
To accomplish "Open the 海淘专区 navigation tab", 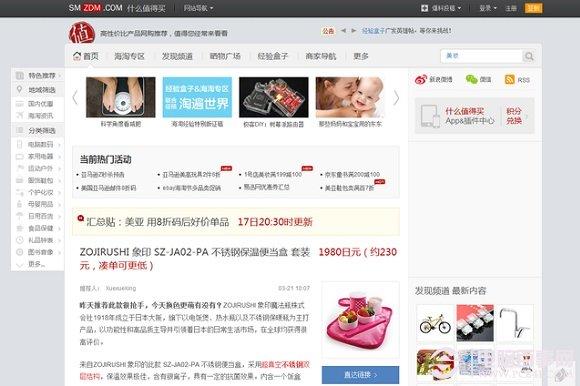I will [x=129, y=56].
